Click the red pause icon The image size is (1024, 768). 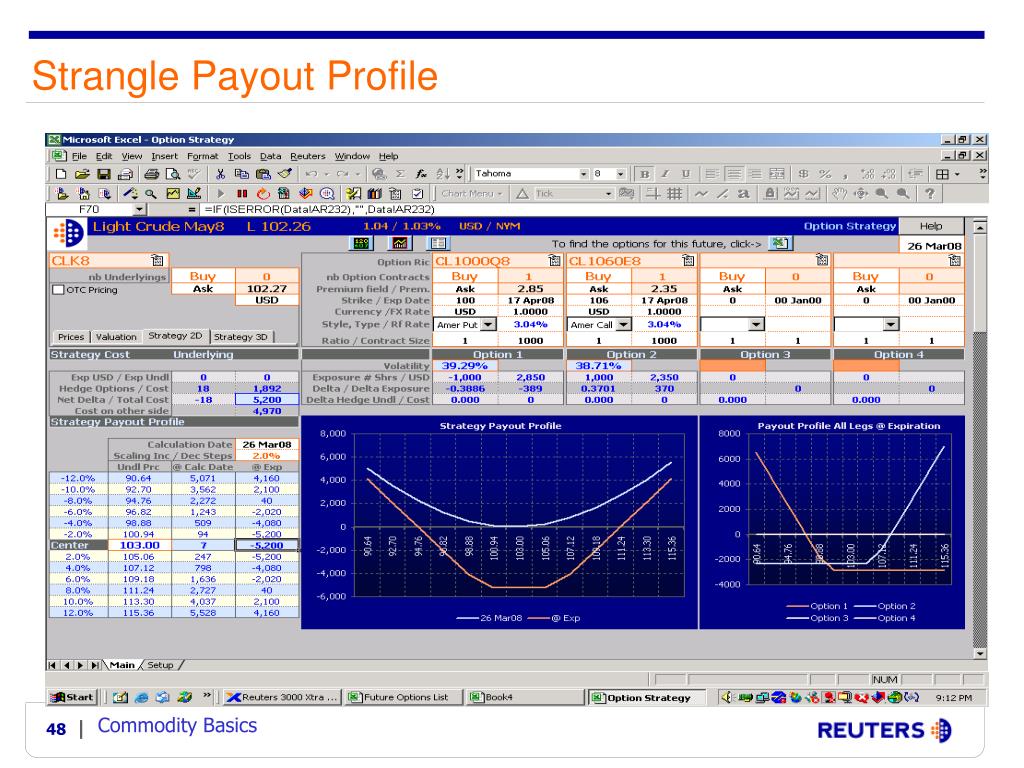pos(242,193)
